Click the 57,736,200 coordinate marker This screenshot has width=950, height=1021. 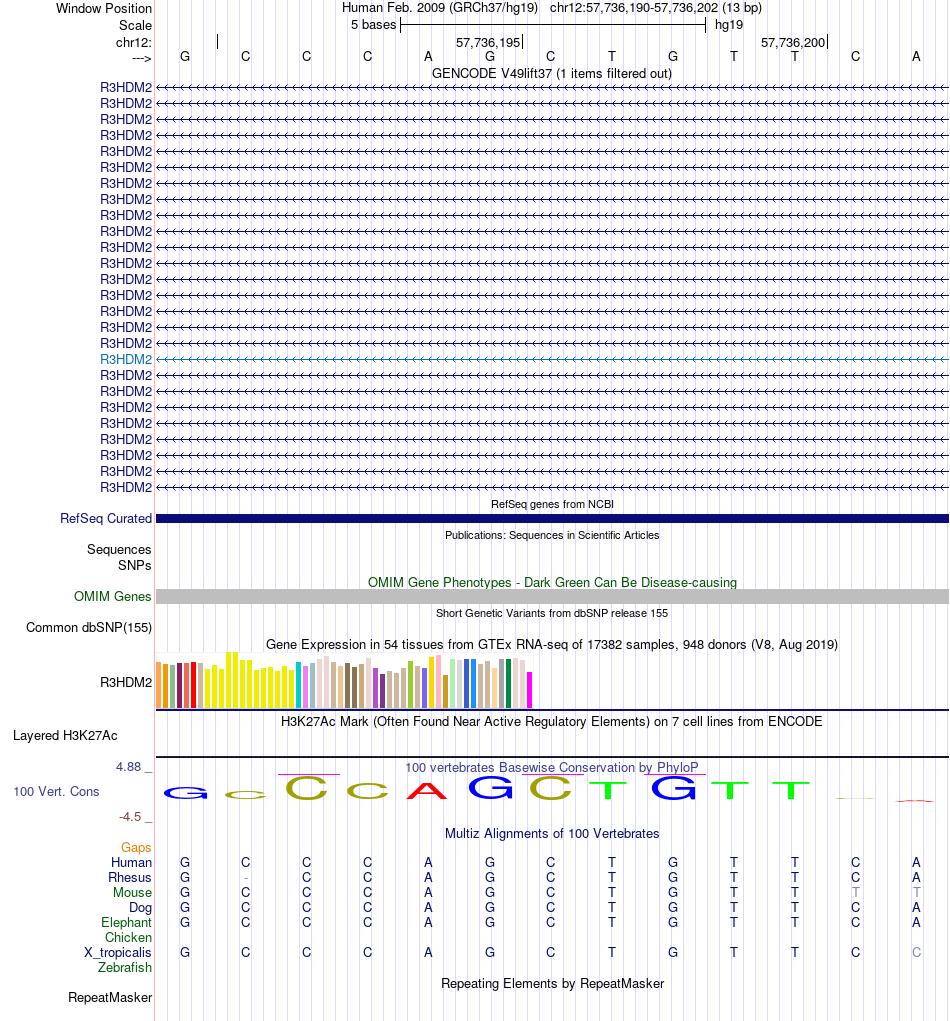tap(792, 42)
